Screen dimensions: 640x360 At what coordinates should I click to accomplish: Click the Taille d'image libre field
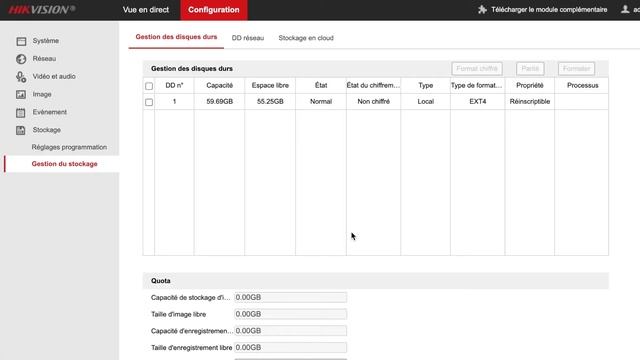click(291, 314)
